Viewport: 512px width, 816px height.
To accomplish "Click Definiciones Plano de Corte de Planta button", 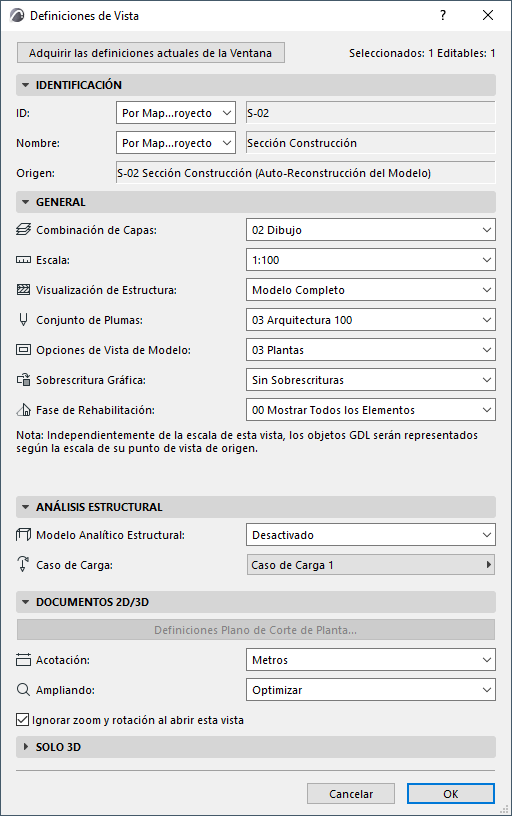I will coord(255,630).
